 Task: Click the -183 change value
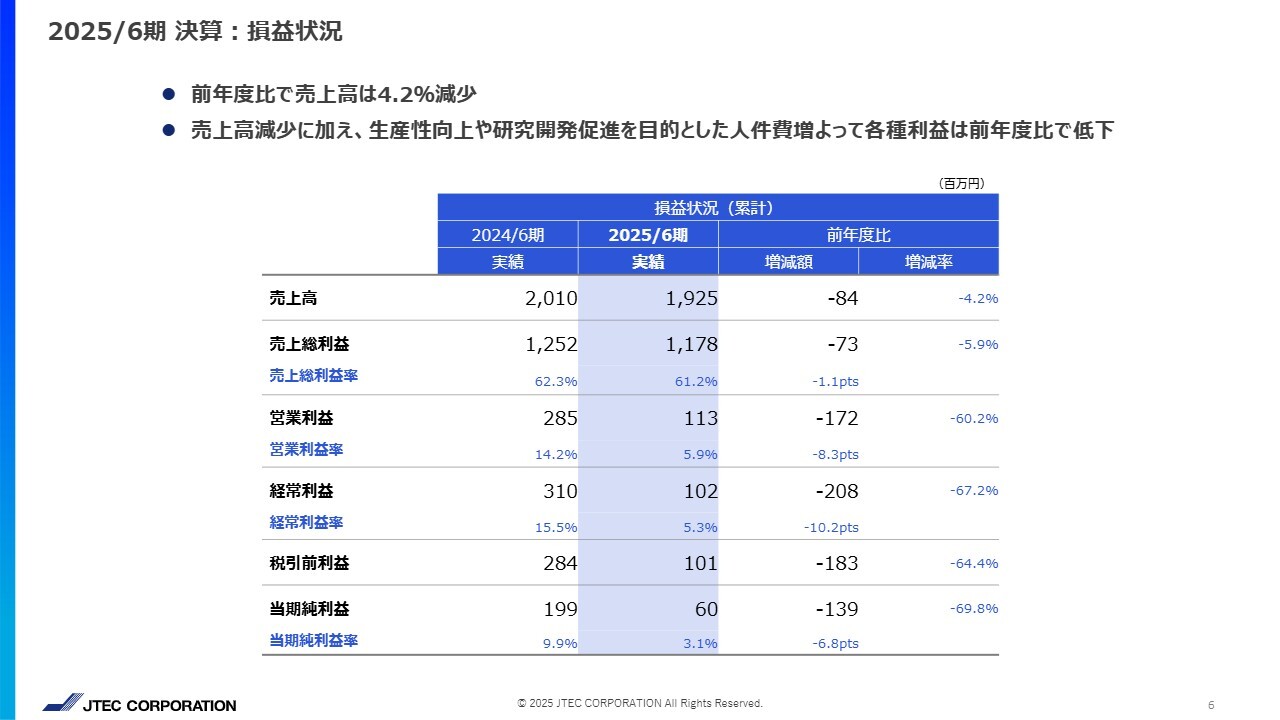(x=837, y=564)
